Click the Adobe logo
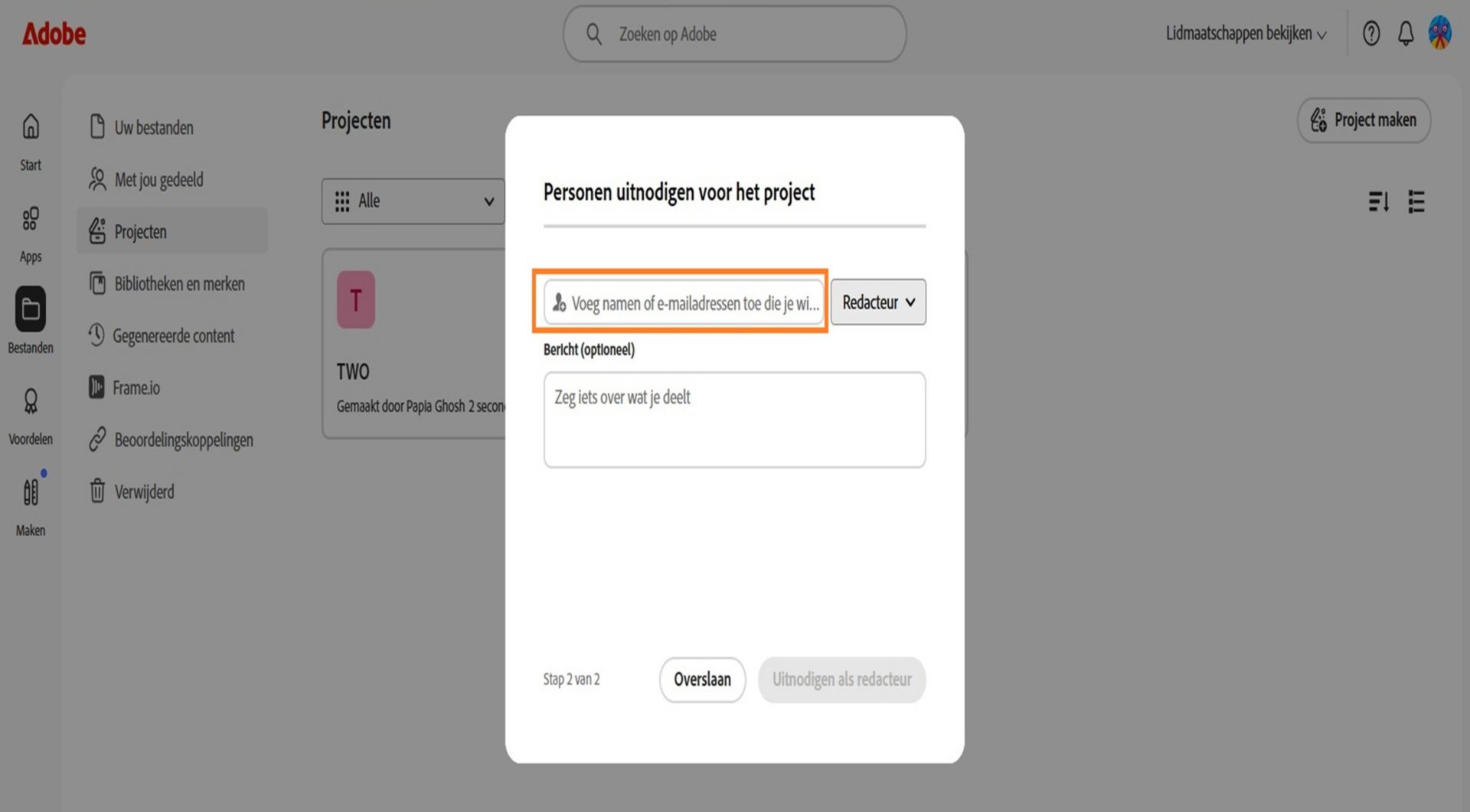The height and width of the screenshot is (812, 1470). tap(54, 34)
